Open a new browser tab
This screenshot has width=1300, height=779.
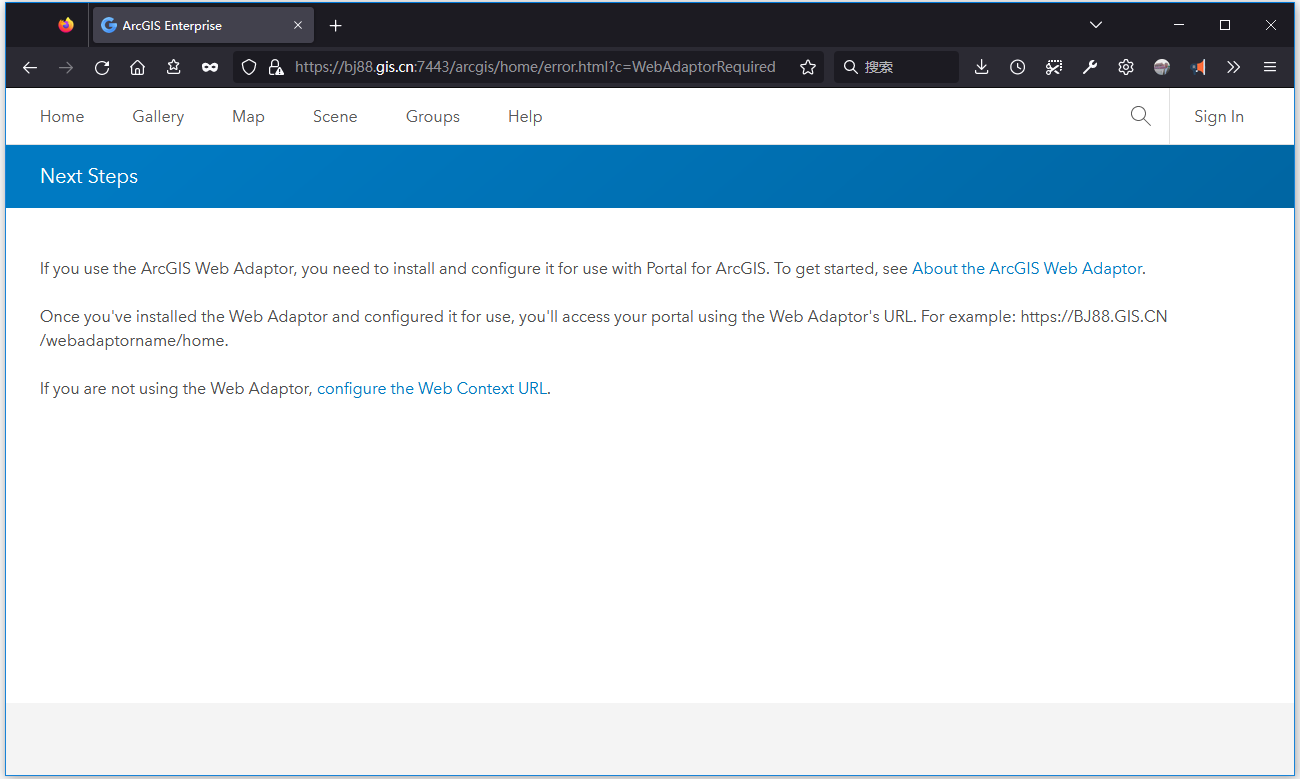[x=336, y=25]
